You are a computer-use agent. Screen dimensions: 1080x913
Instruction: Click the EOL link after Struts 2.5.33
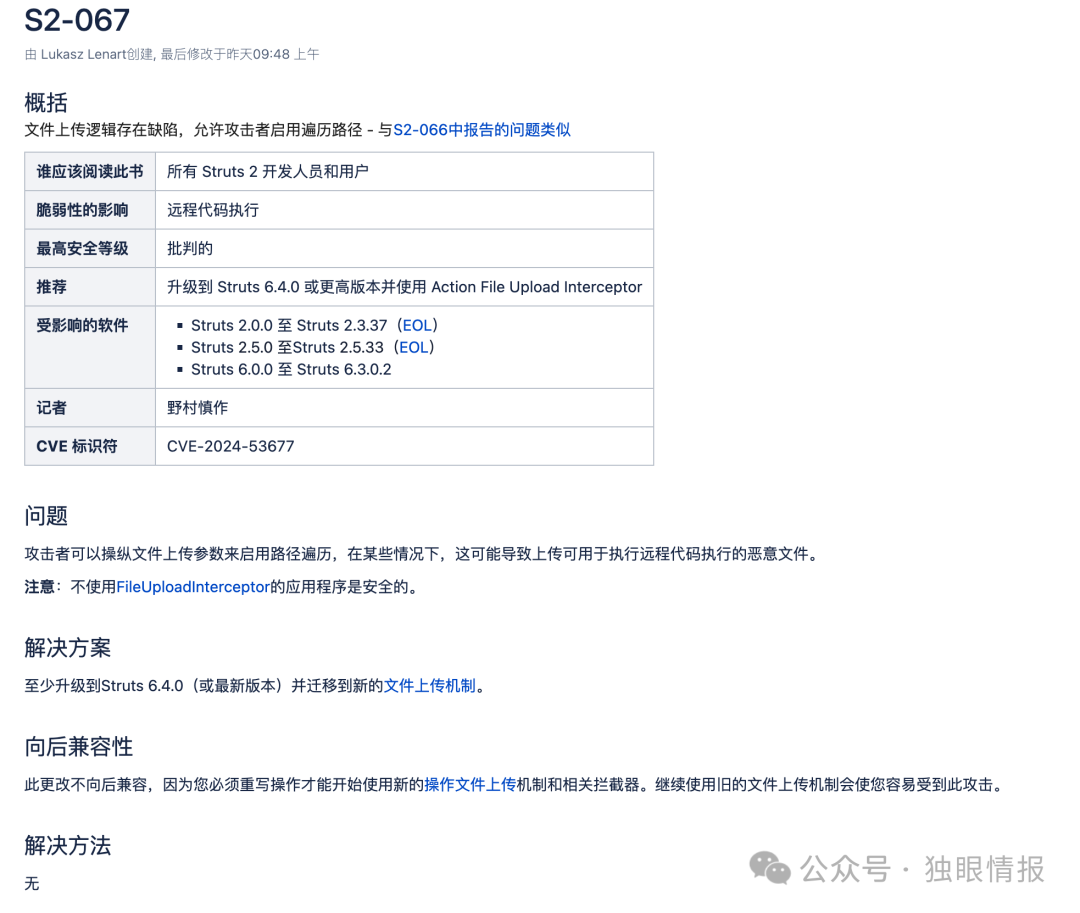pyautogui.click(x=413, y=347)
